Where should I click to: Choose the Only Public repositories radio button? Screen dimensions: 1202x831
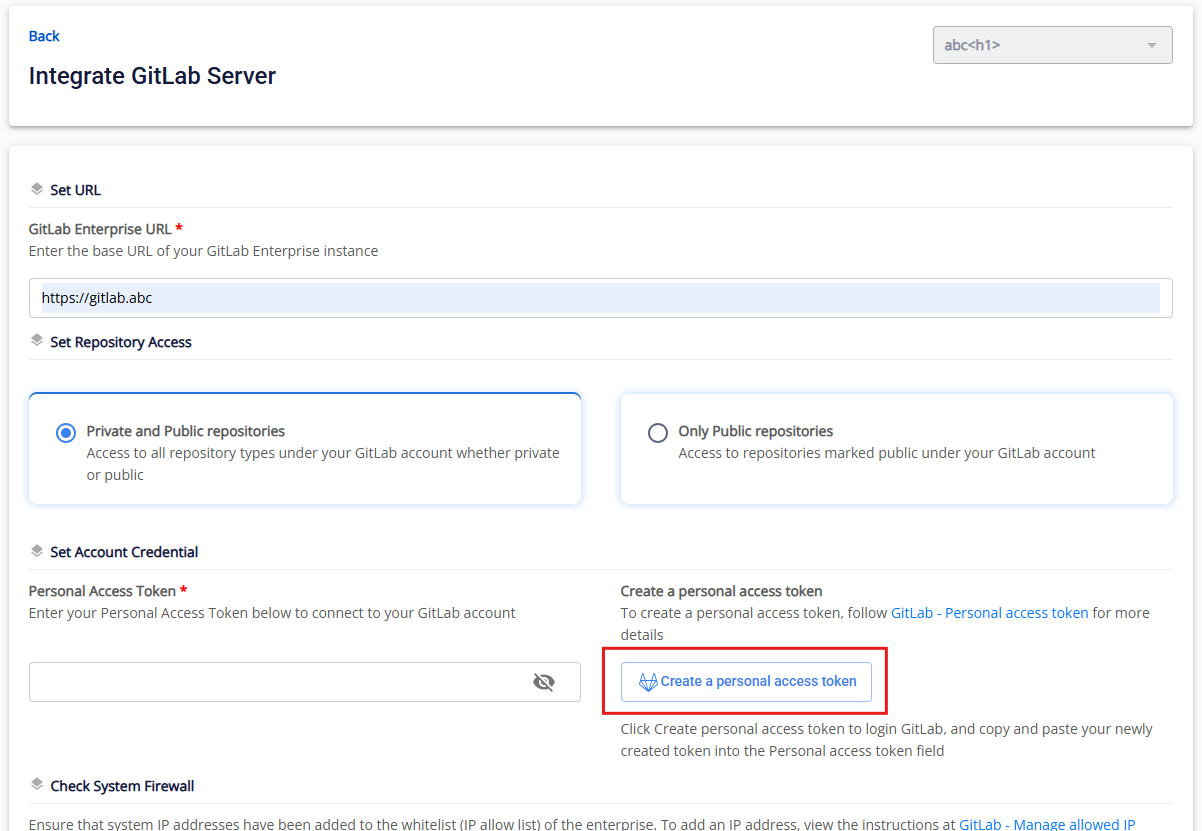tap(658, 433)
